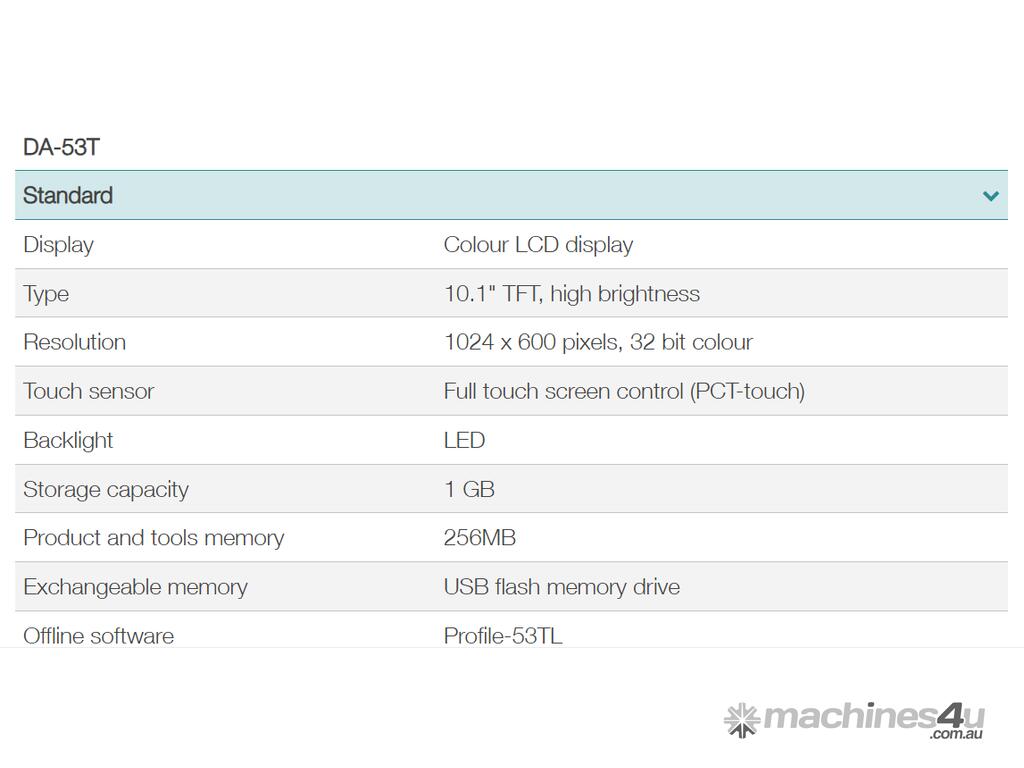This screenshot has width=1024, height=768.
Task: Click Full touch screen control value
Action: pos(623,391)
